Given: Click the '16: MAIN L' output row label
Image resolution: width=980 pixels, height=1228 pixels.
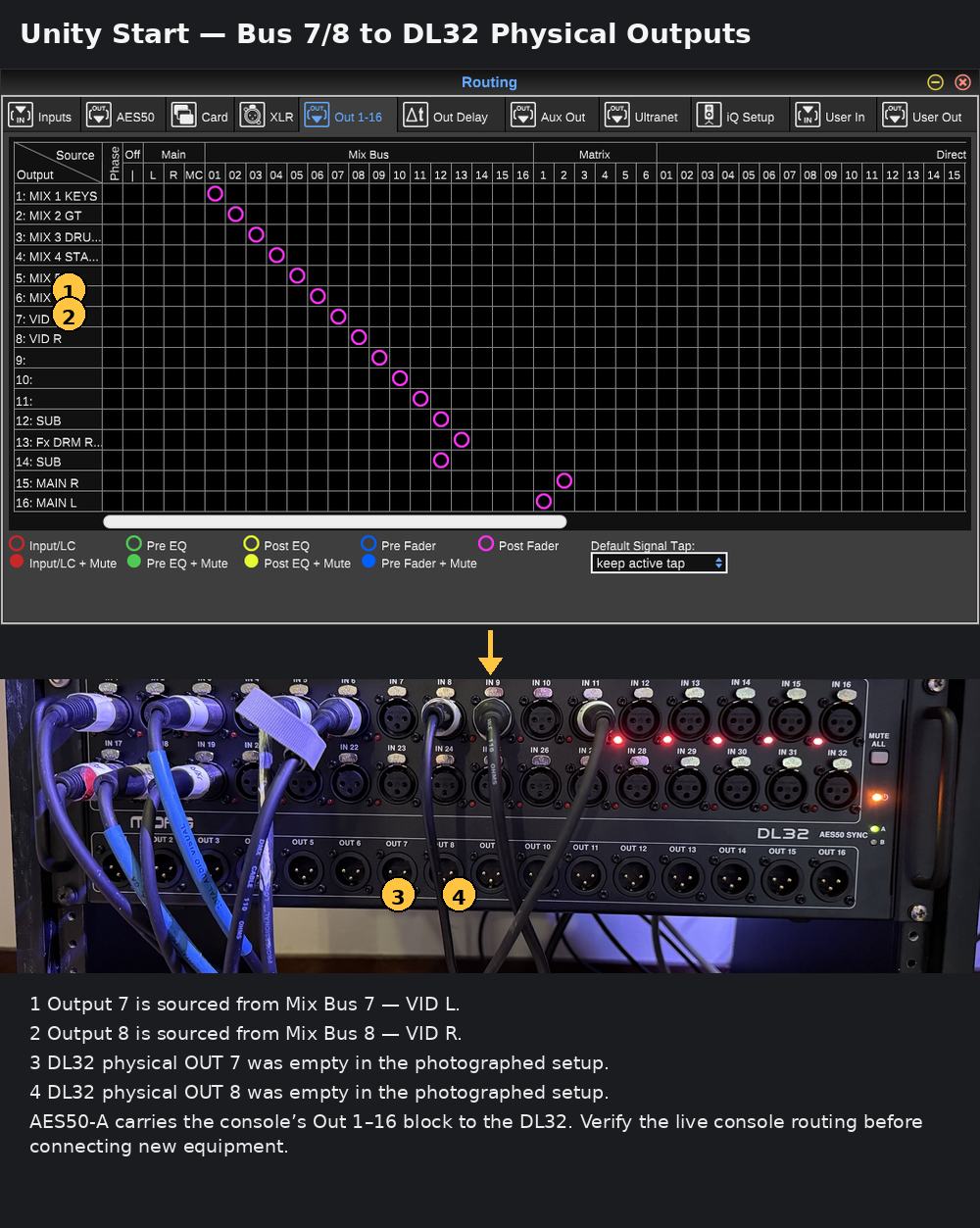Looking at the screenshot, I should pos(58,503).
